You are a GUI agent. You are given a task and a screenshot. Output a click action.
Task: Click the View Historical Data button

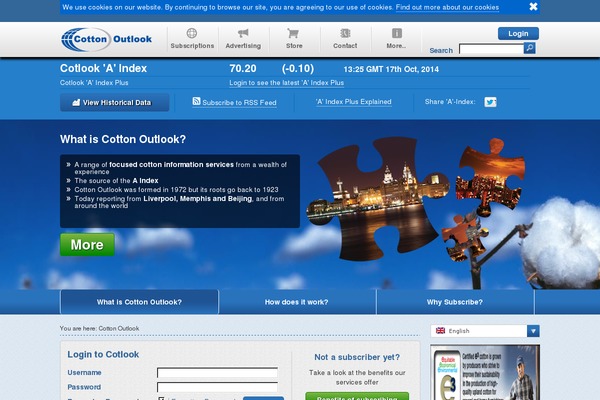114,103
